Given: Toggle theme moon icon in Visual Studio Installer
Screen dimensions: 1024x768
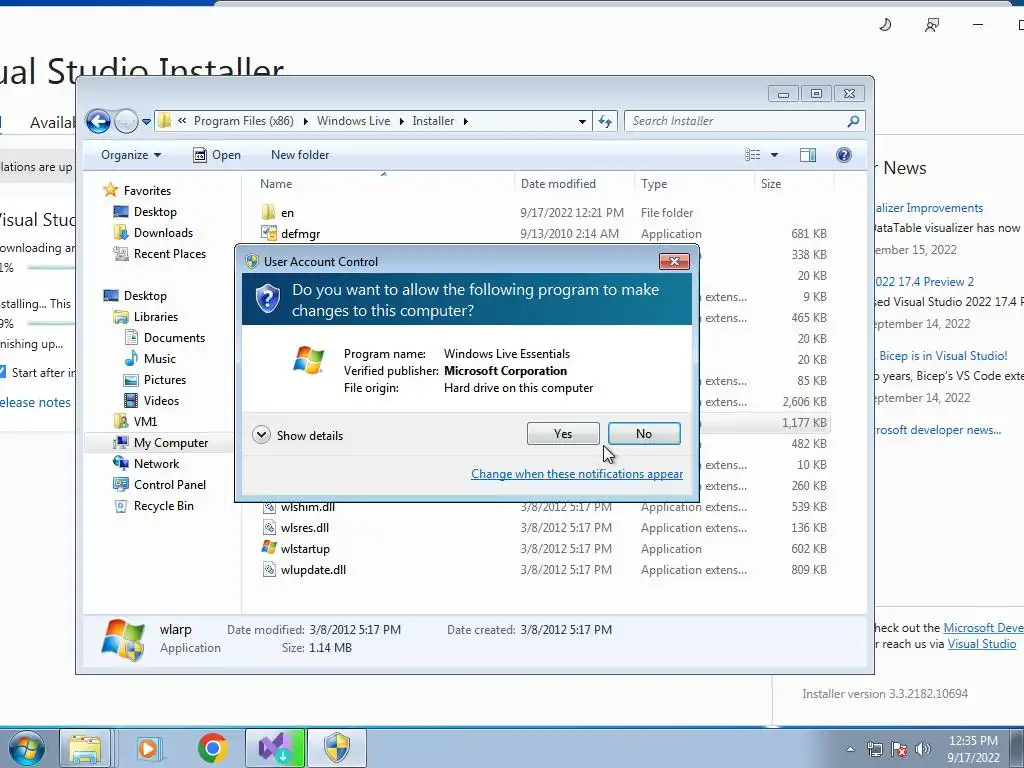Looking at the screenshot, I should (x=885, y=25).
